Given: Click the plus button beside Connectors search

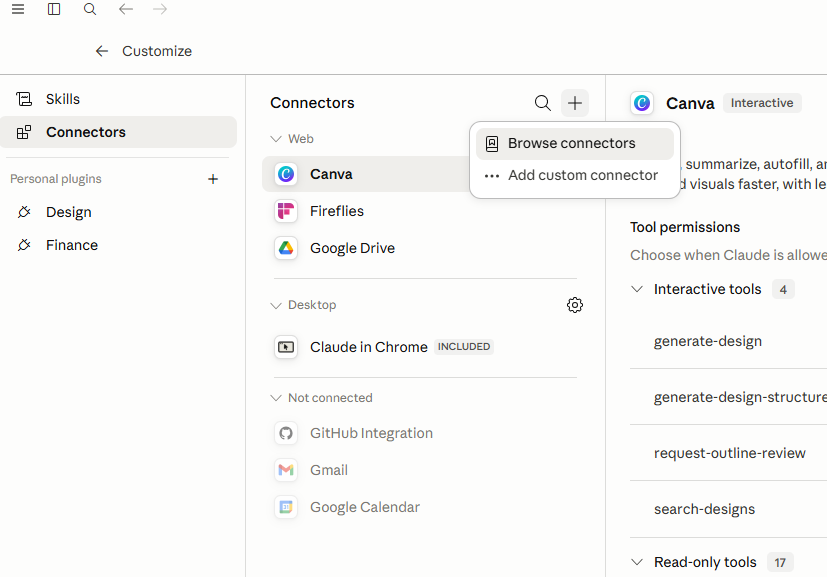Looking at the screenshot, I should click(x=575, y=103).
